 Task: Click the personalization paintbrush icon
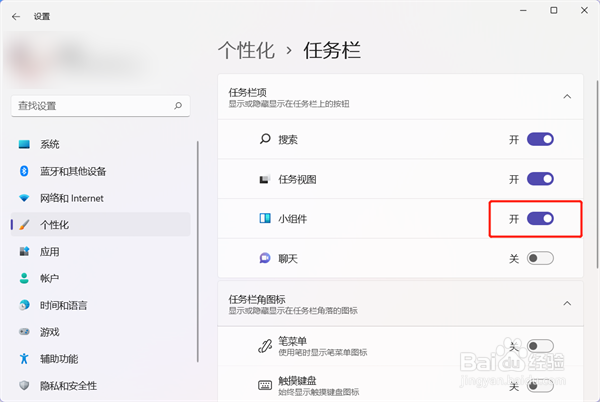tap(24, 225)
